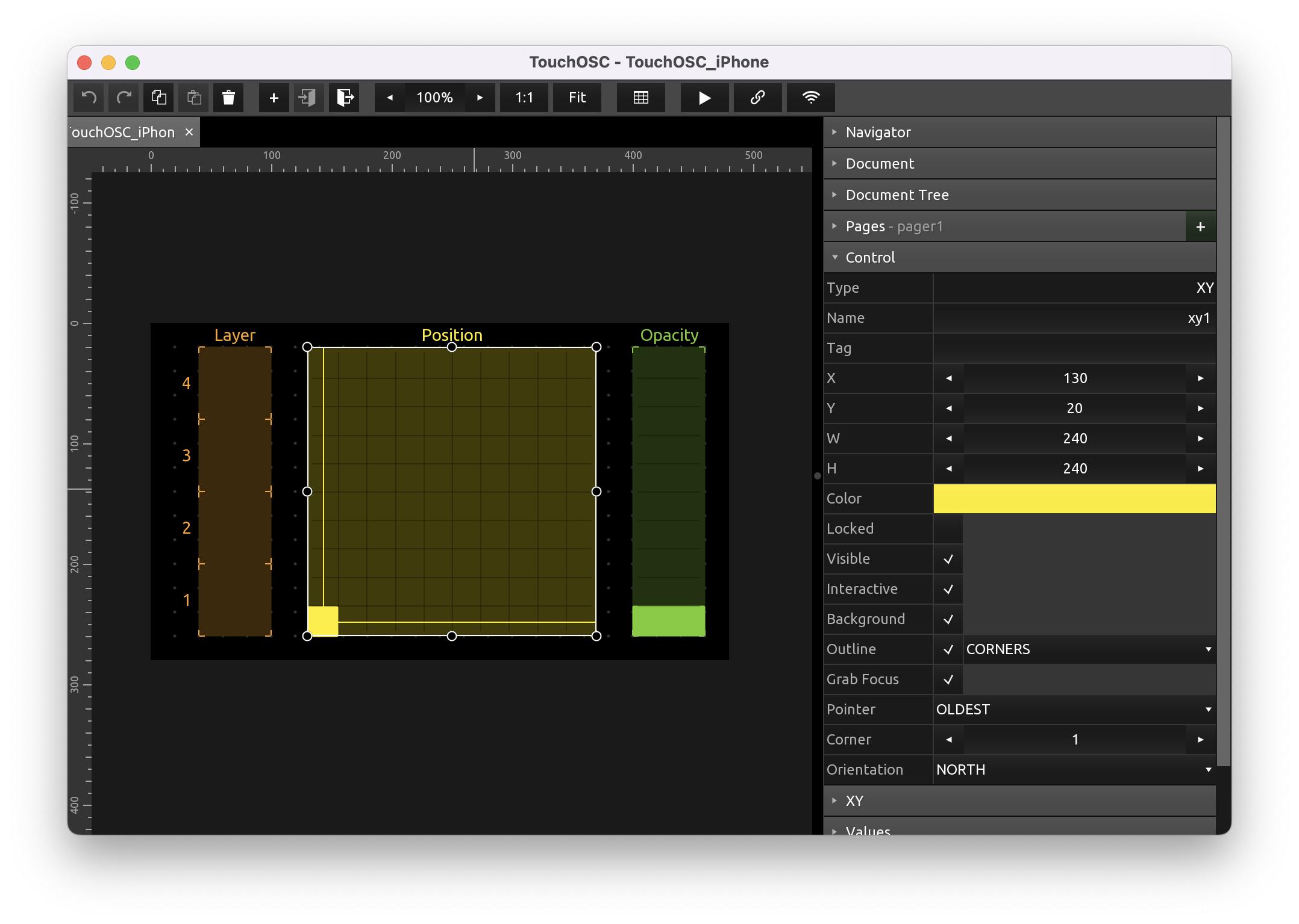This screenshot has width=1299, height=924.
Task: Click the plus add control icon
Action: coord(274,98)
